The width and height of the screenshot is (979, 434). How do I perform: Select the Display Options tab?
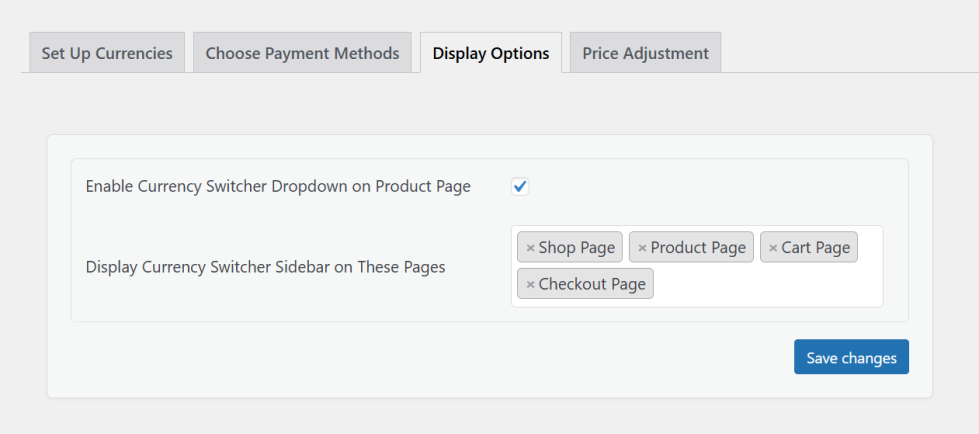pos(491,53)
